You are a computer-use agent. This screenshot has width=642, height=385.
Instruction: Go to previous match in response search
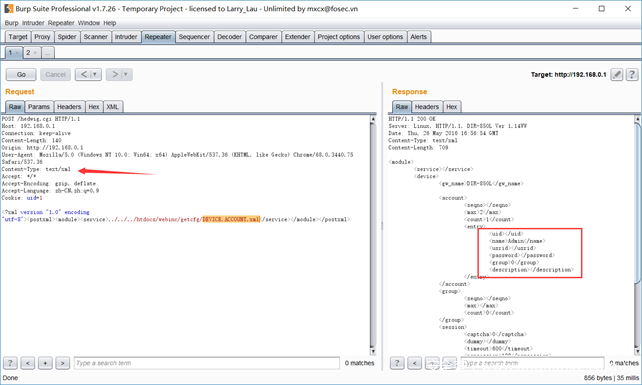(414, 363)
